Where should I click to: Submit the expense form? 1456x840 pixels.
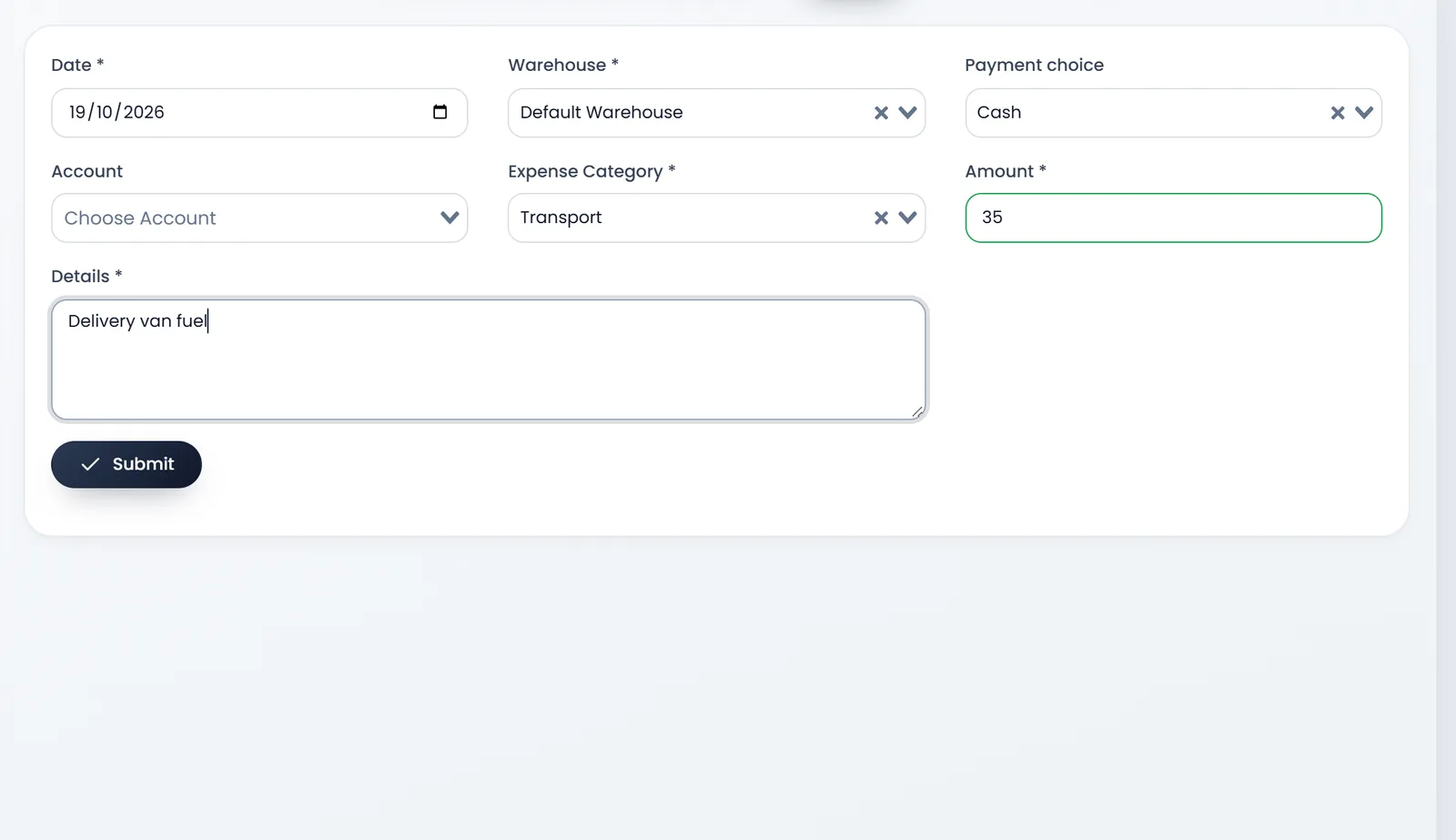[126, 464]
